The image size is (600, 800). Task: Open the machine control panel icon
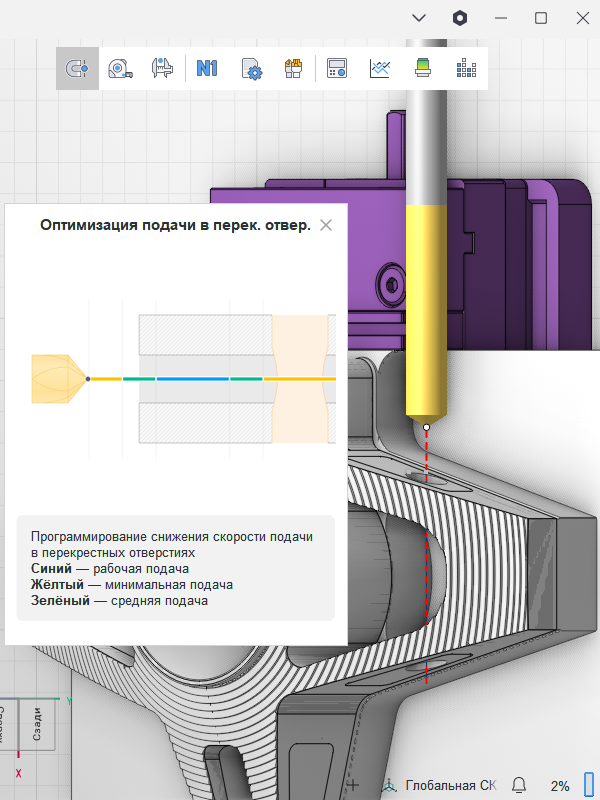[337, 69]
